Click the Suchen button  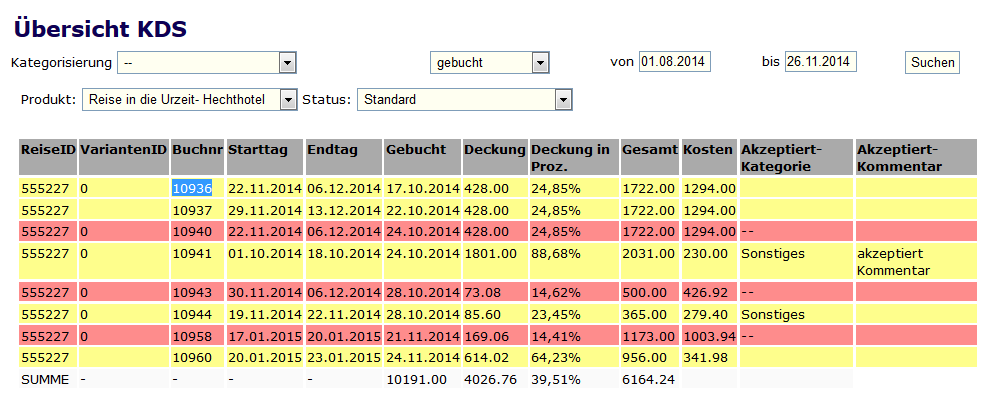(932, 63)
